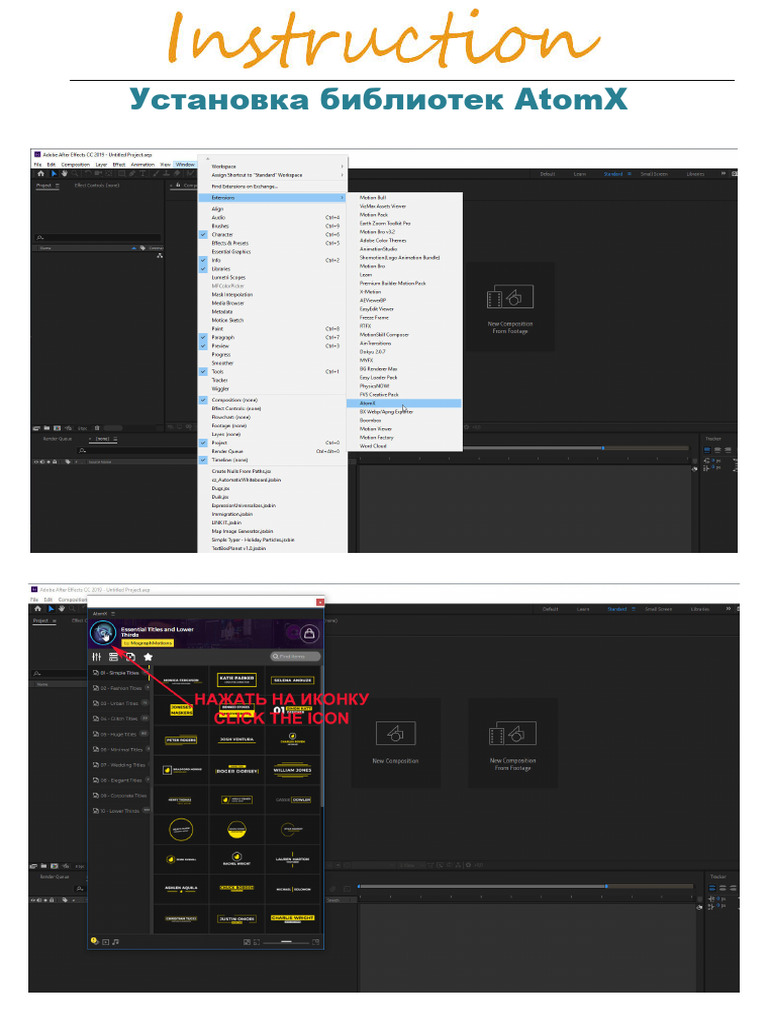Click the New Composition button beside From Footage
The image size is (768, 1024).
pyautogui.click(x=396, y=742)
